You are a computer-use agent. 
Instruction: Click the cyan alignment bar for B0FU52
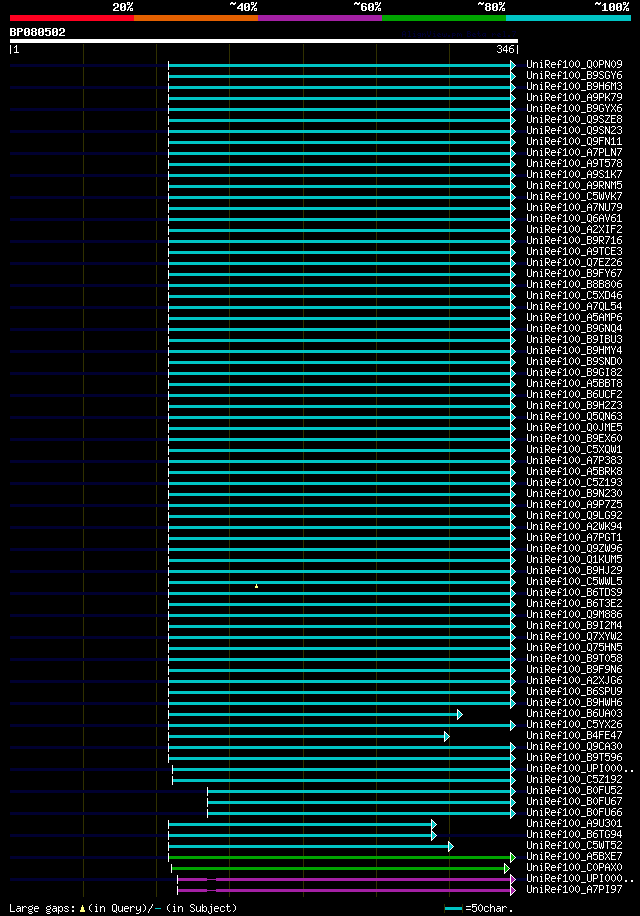[361, 792]
